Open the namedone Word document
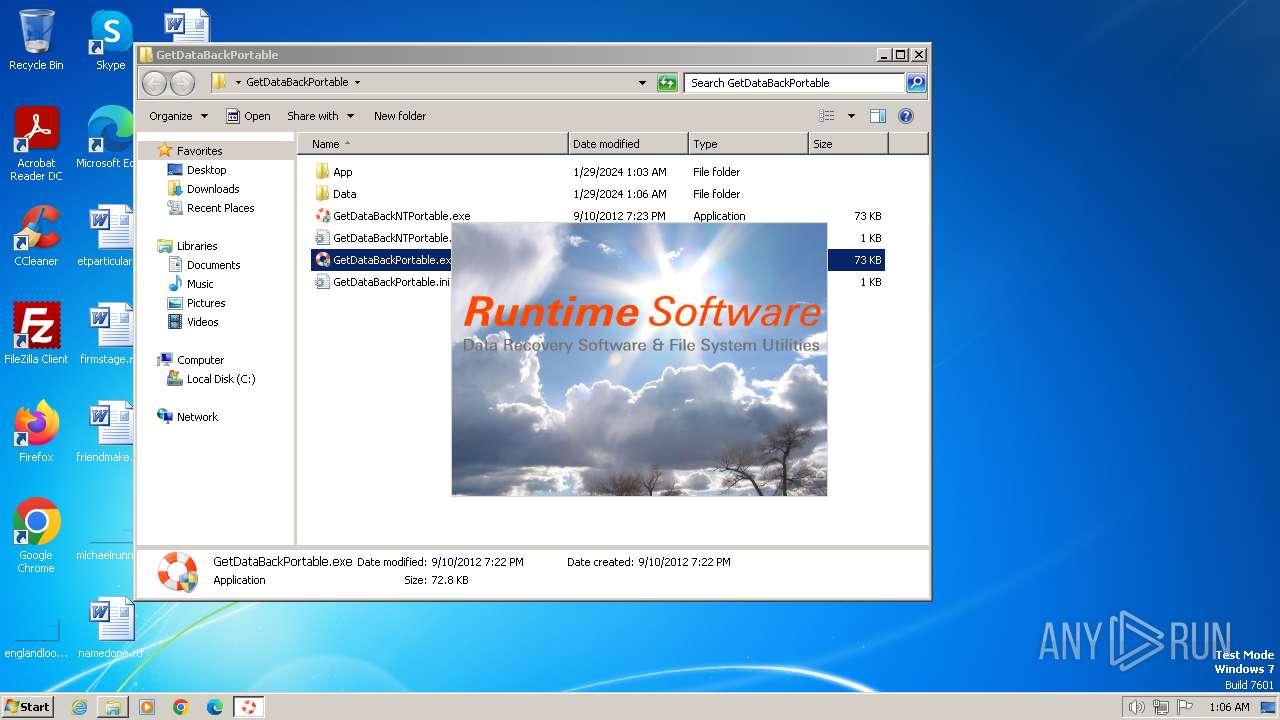Screen dimensions: 1280x720 110,628
